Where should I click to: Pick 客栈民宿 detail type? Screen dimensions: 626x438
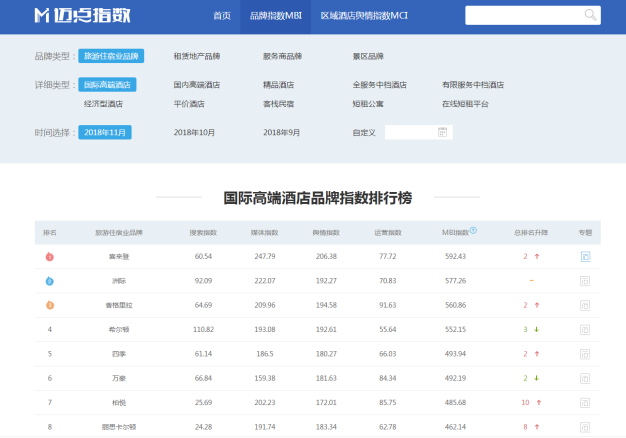(278, 104)
